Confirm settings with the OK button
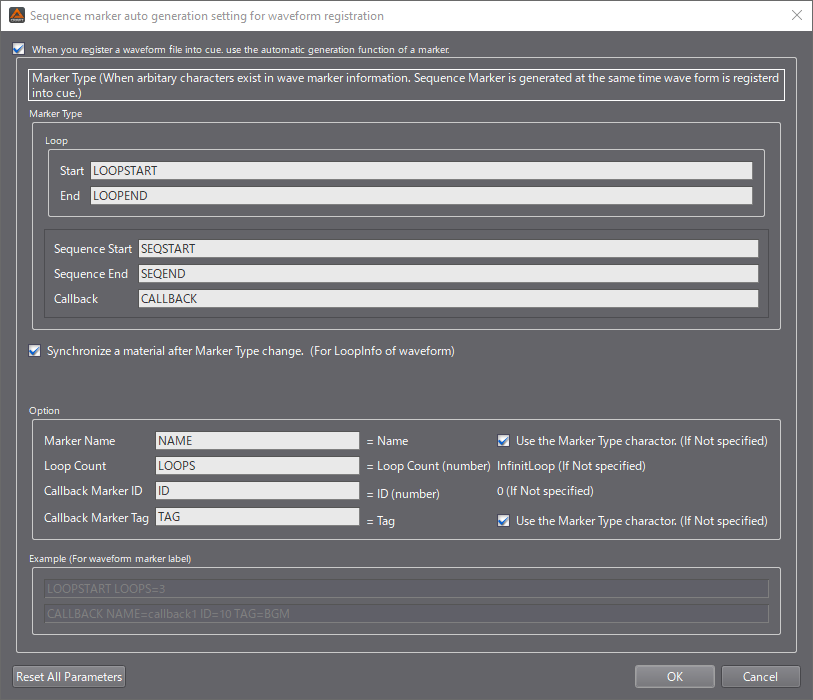The width and height of the screenshot is (813, 700). [x=675, y=677]
